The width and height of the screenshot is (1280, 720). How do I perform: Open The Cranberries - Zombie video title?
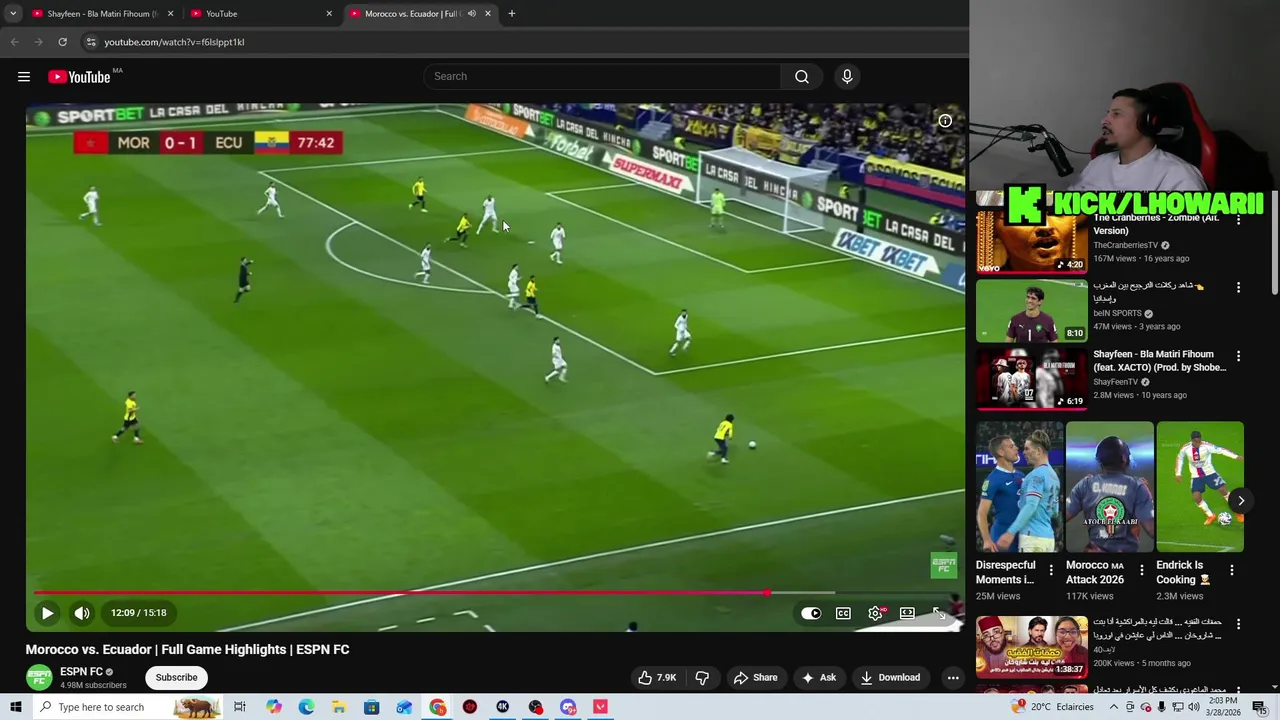(x=1153, y=224)
